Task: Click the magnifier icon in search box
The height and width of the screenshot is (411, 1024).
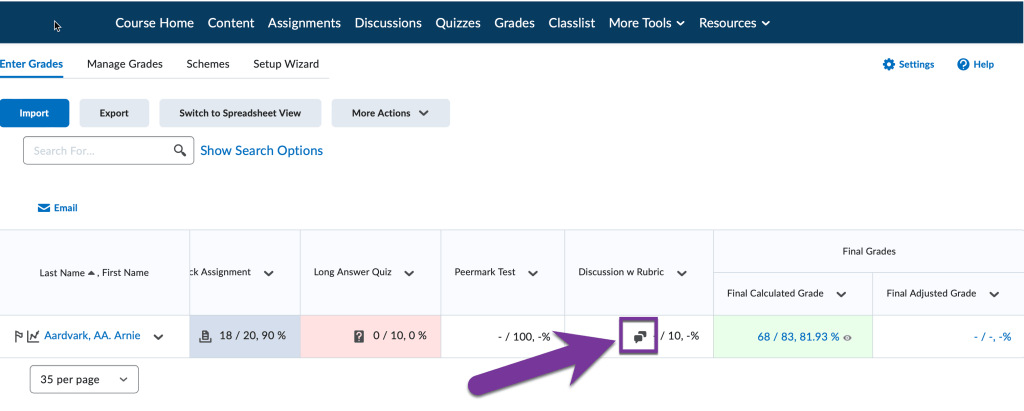Action: point(180,150)
